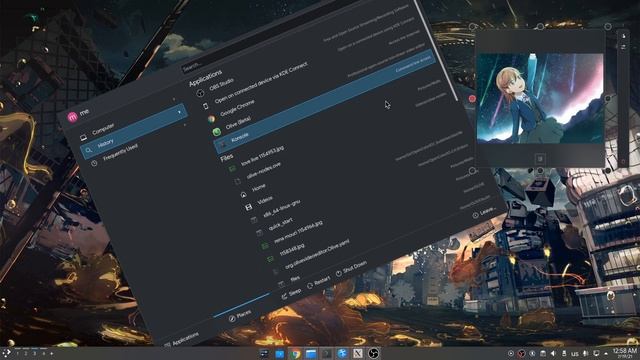The image size is (640, 360).
Task: Click the Konsole terminal taskbar icon
Action: click(327, 353)
